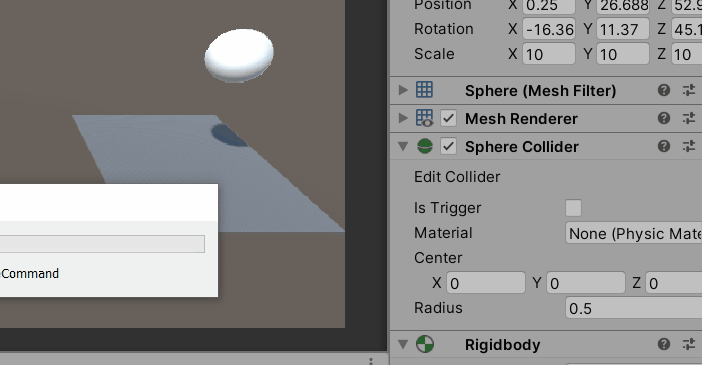The width and height of the screenshot is (702, 365).
Task: Click the Rigidbody component icon
Action: pyautogui.click(x=425, y=344)
